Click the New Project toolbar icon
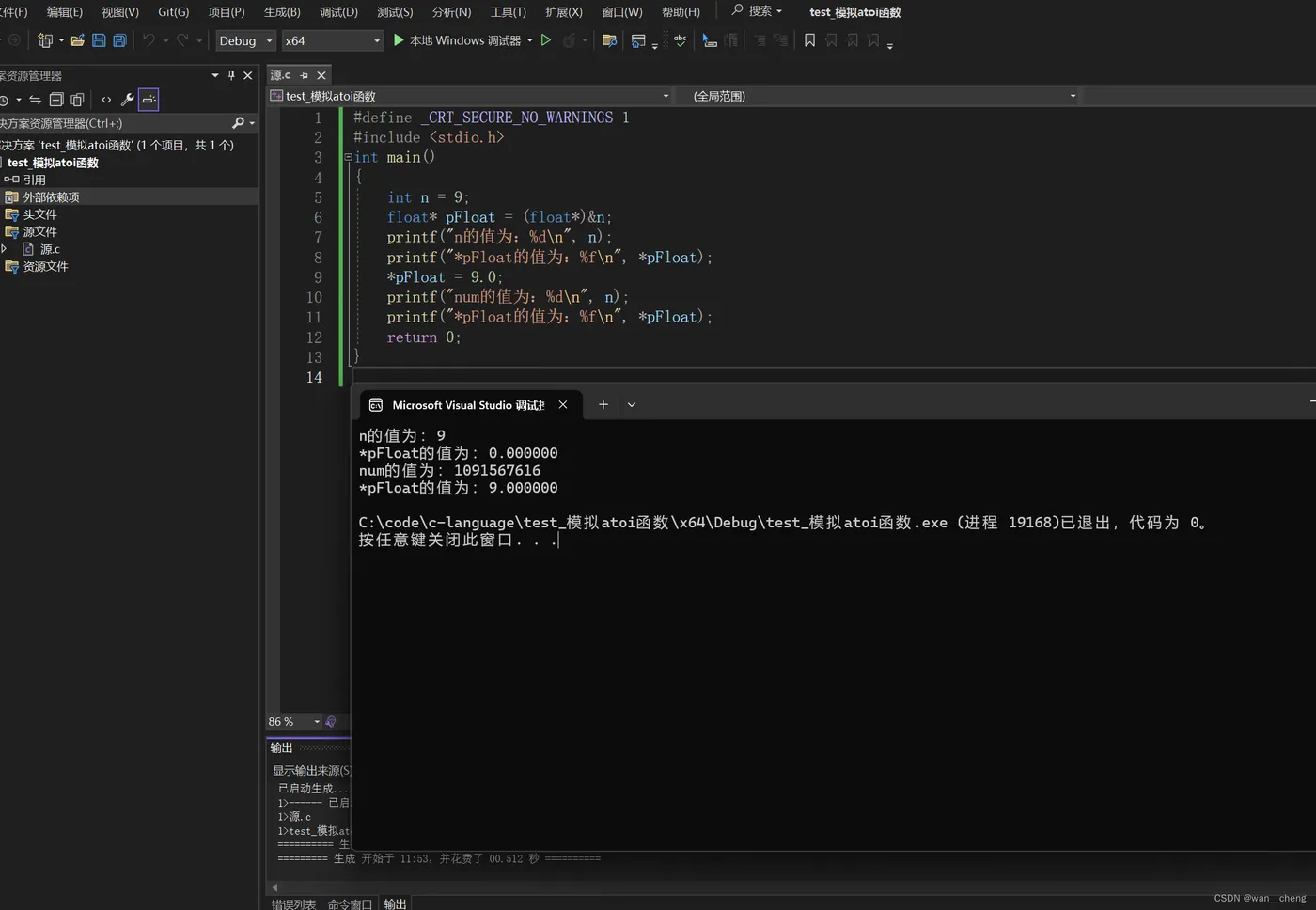This screenshot has height=910, width=1316. pos(44,40)
